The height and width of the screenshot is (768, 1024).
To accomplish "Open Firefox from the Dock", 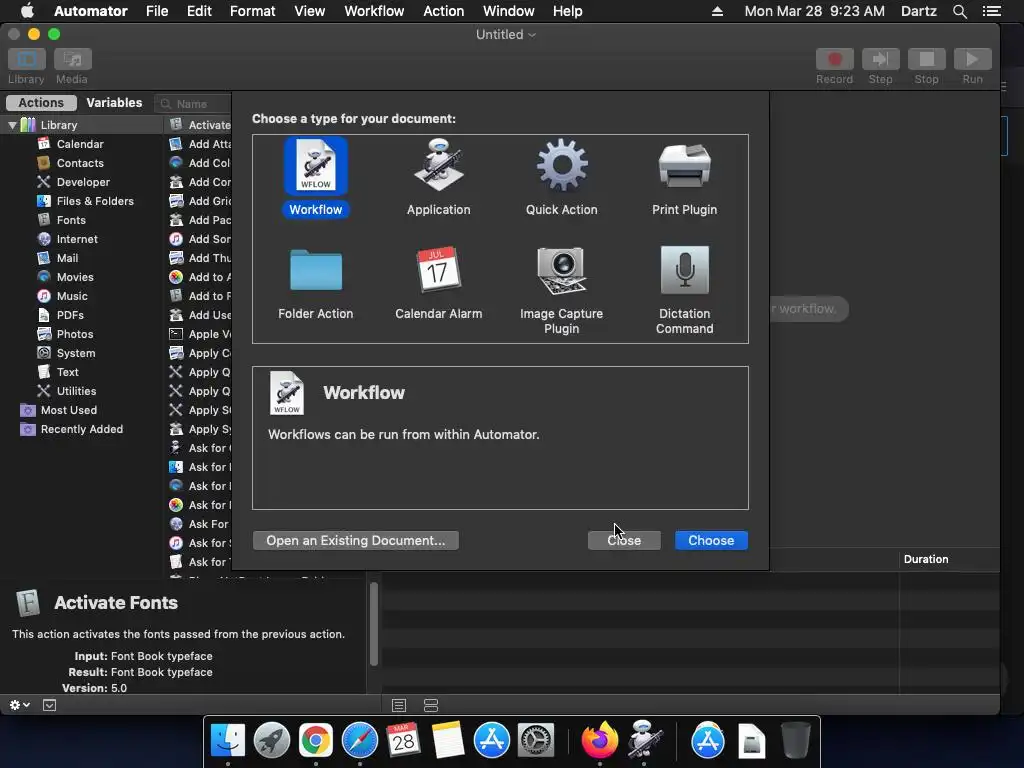I will pos(600,741).
